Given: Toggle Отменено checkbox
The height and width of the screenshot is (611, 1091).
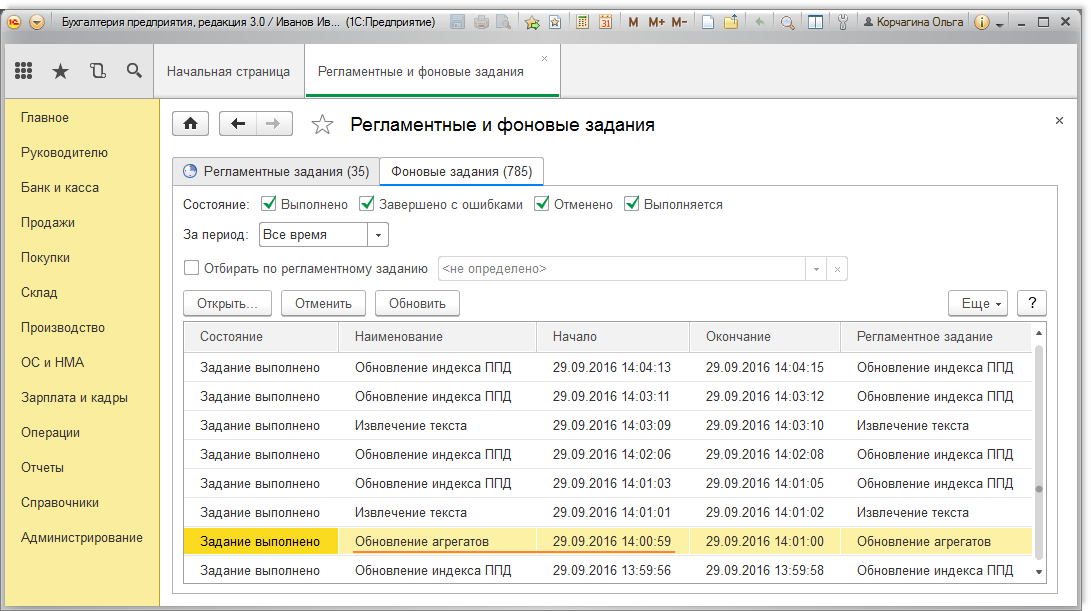Looking at the screenshot, I should (x=541, y=204).
